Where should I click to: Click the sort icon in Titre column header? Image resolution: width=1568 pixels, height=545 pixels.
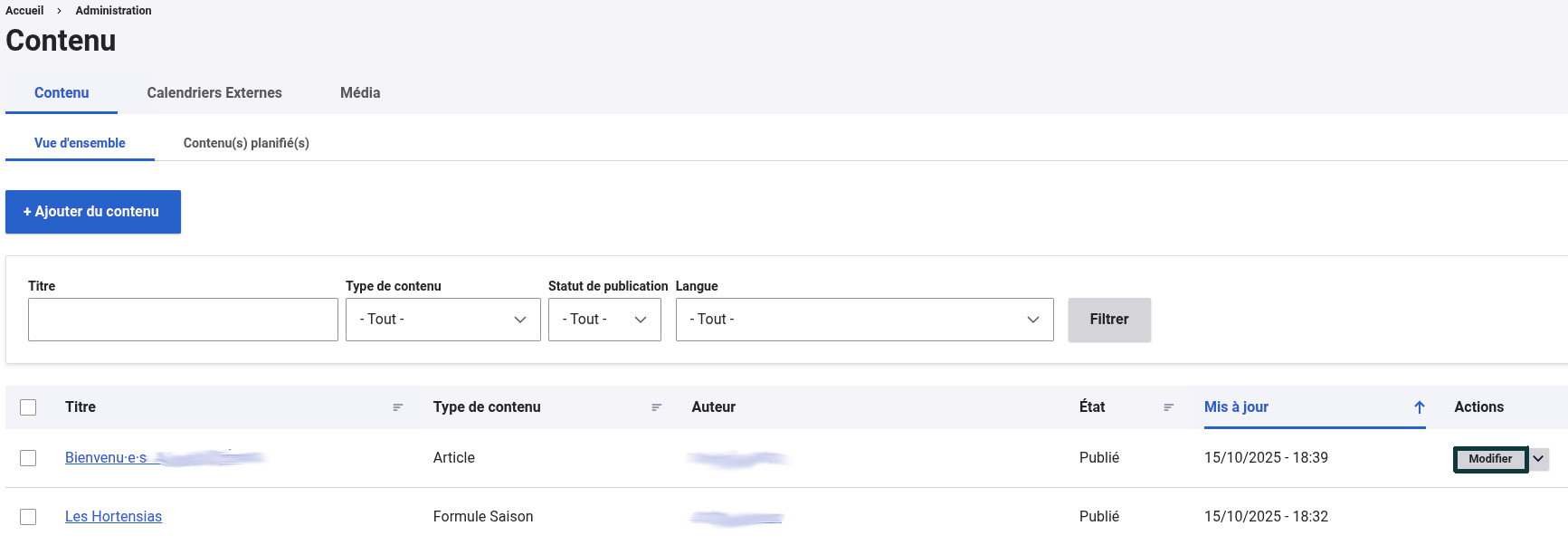point(397,407)
